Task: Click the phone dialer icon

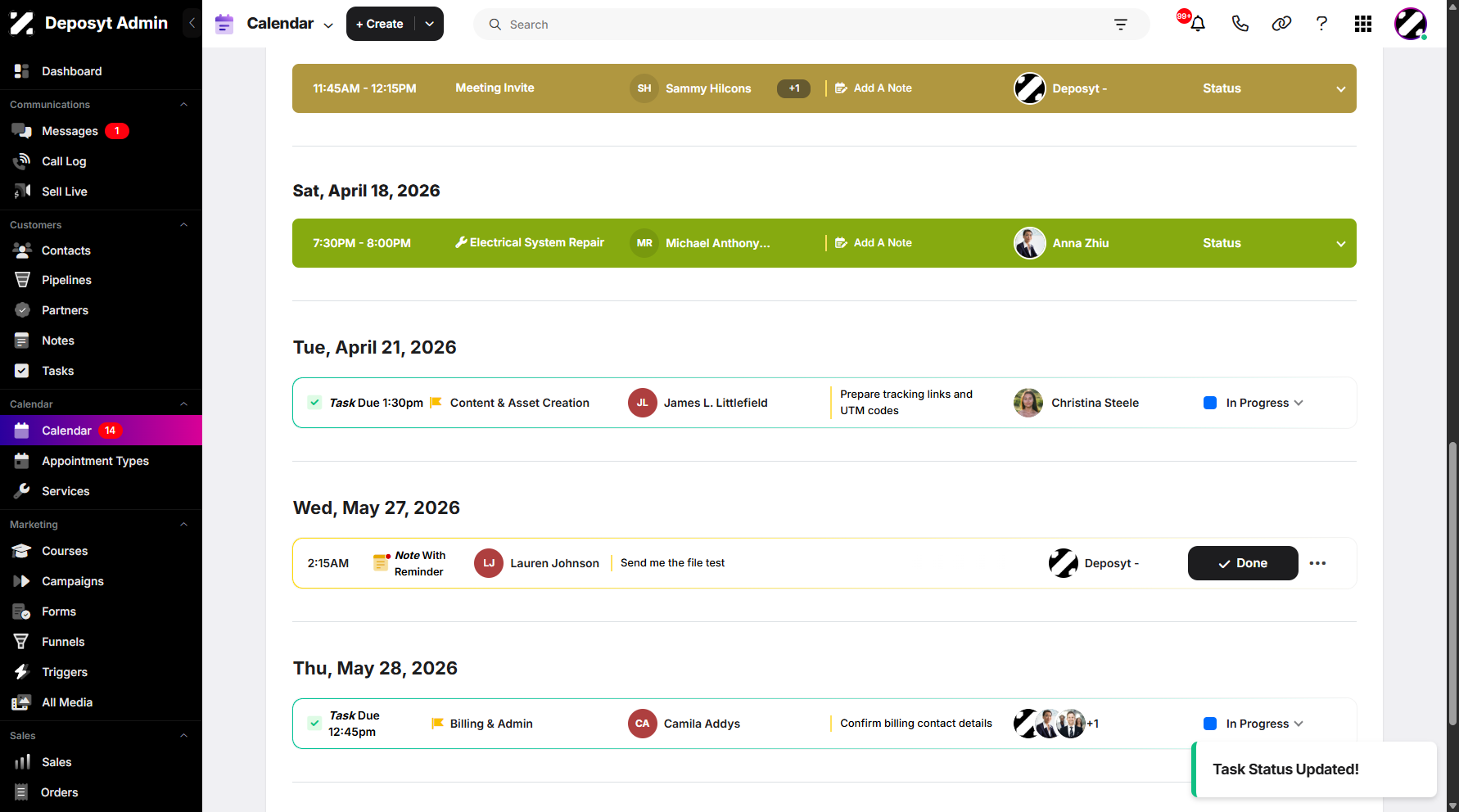Action: click(x=1240, y=24)
